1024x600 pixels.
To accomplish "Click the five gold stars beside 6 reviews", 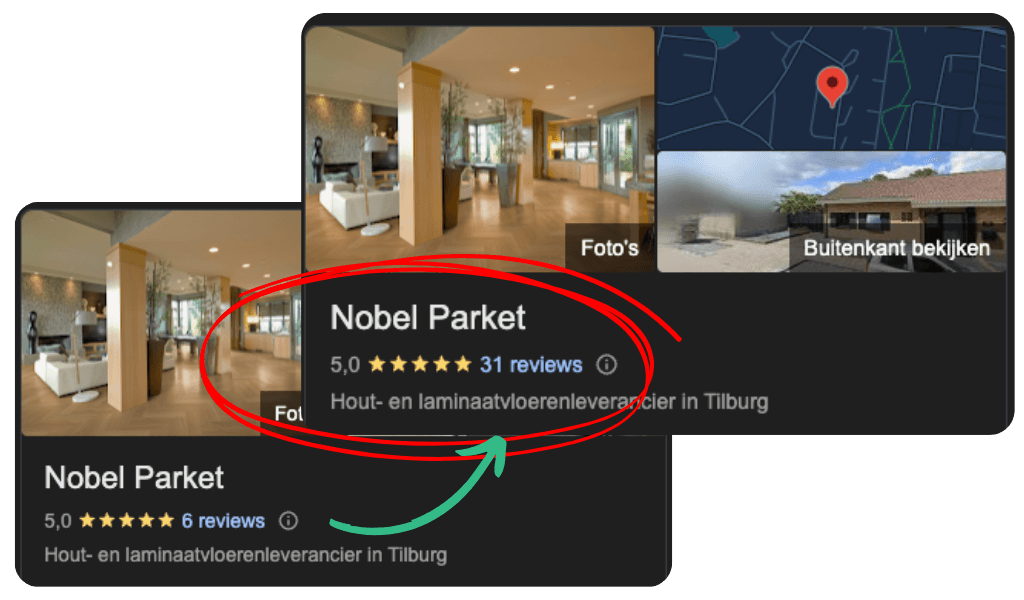I will pos(127,520).
